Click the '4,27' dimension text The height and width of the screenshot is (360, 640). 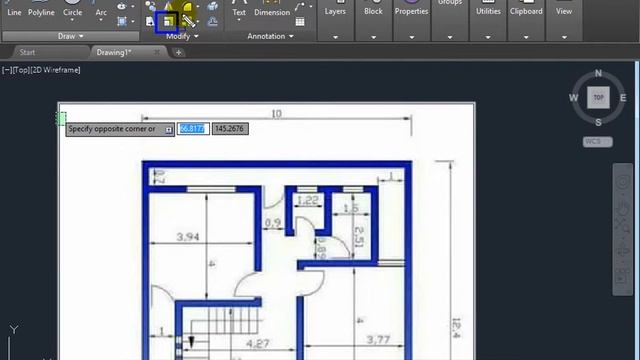click(258, 344)
